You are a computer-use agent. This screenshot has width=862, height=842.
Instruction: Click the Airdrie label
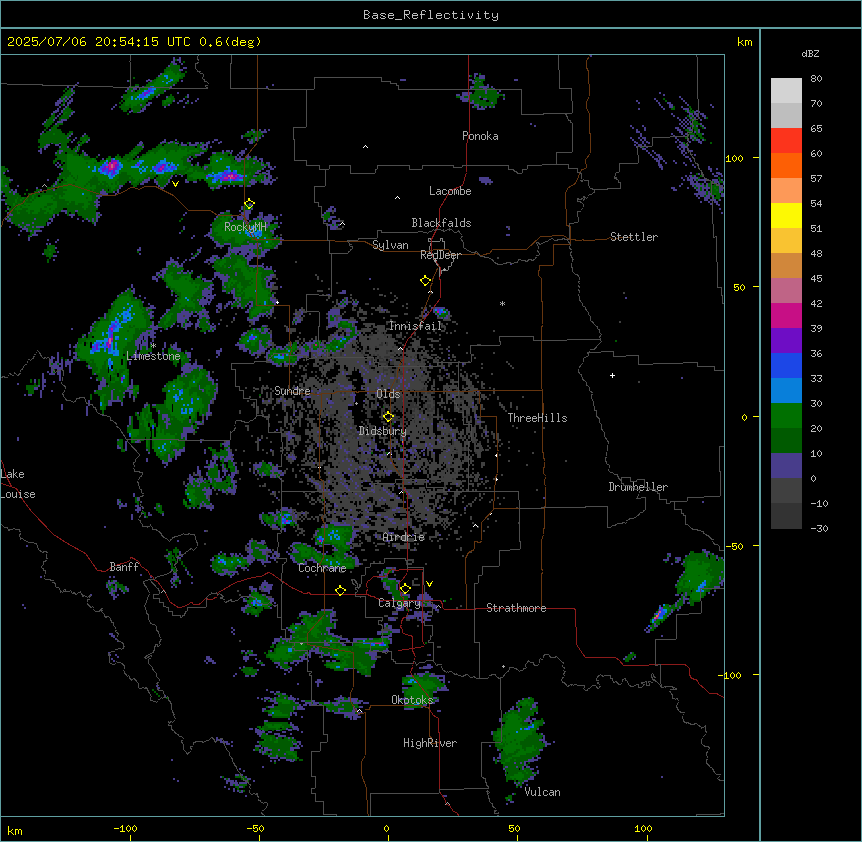point(404,537)
